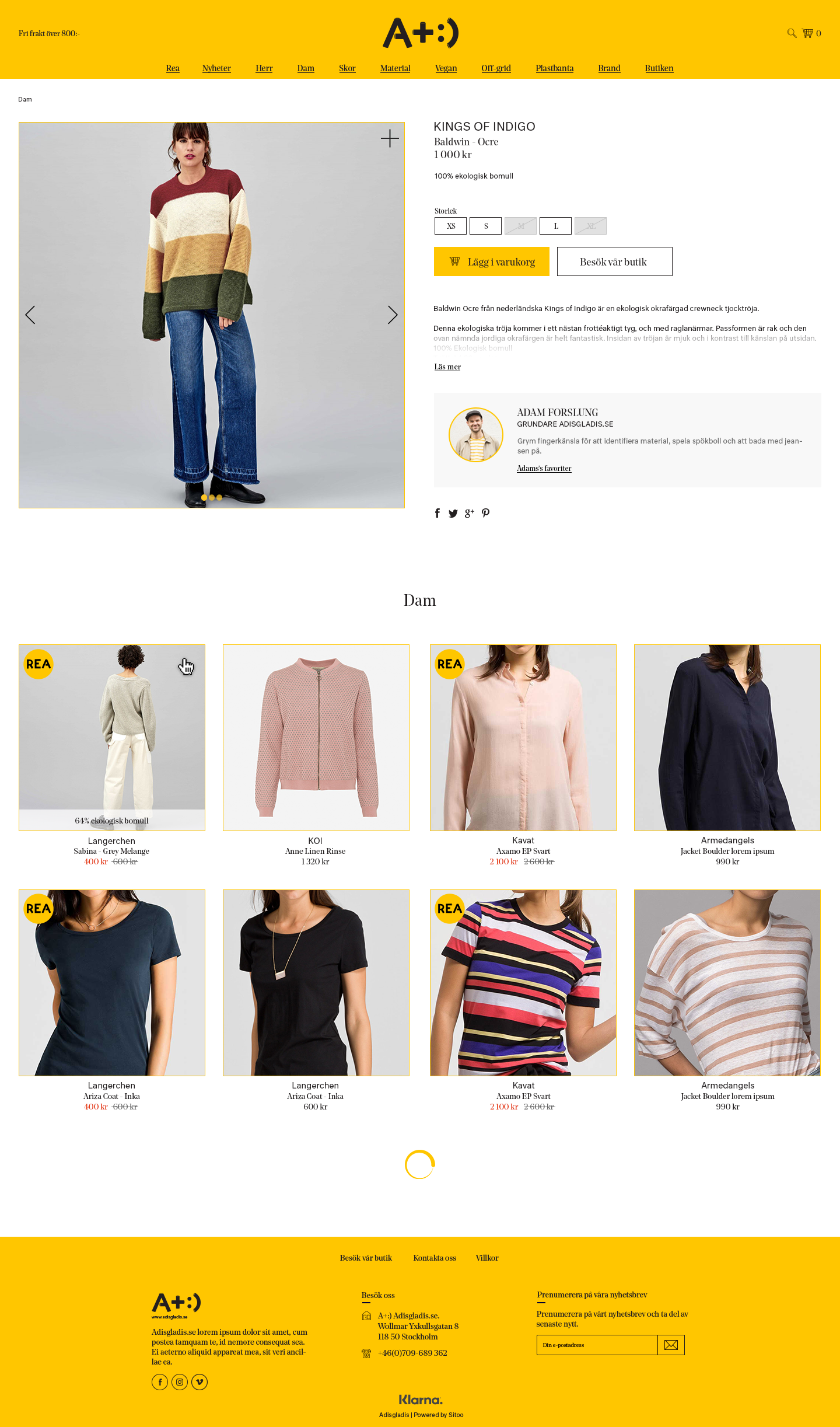Share product on Twitter icon

(453, 514)
